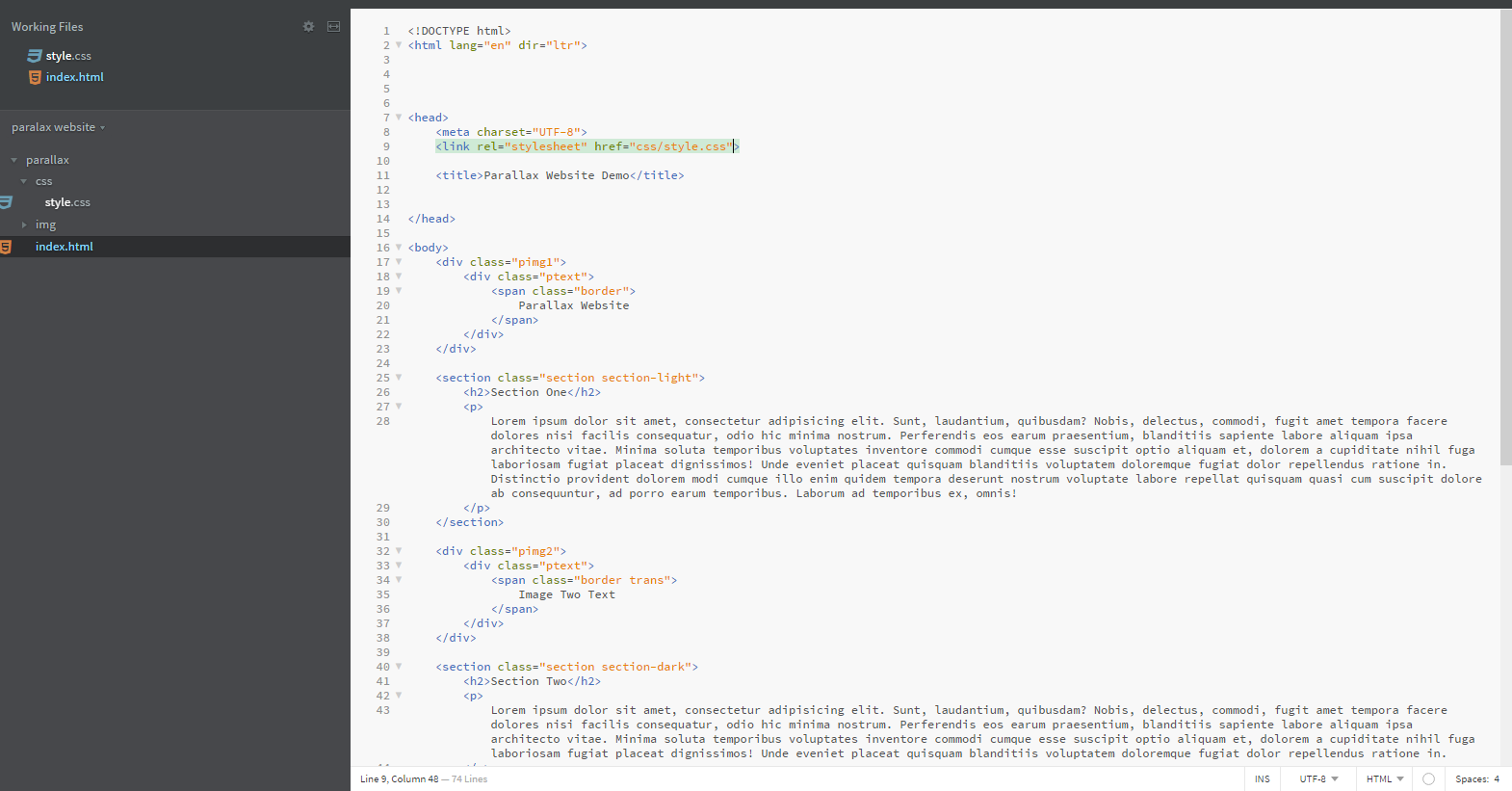The width and height of the screenshot is (1512, 791).
Task: Select style.css in Working Files
Action: [68, 56]
